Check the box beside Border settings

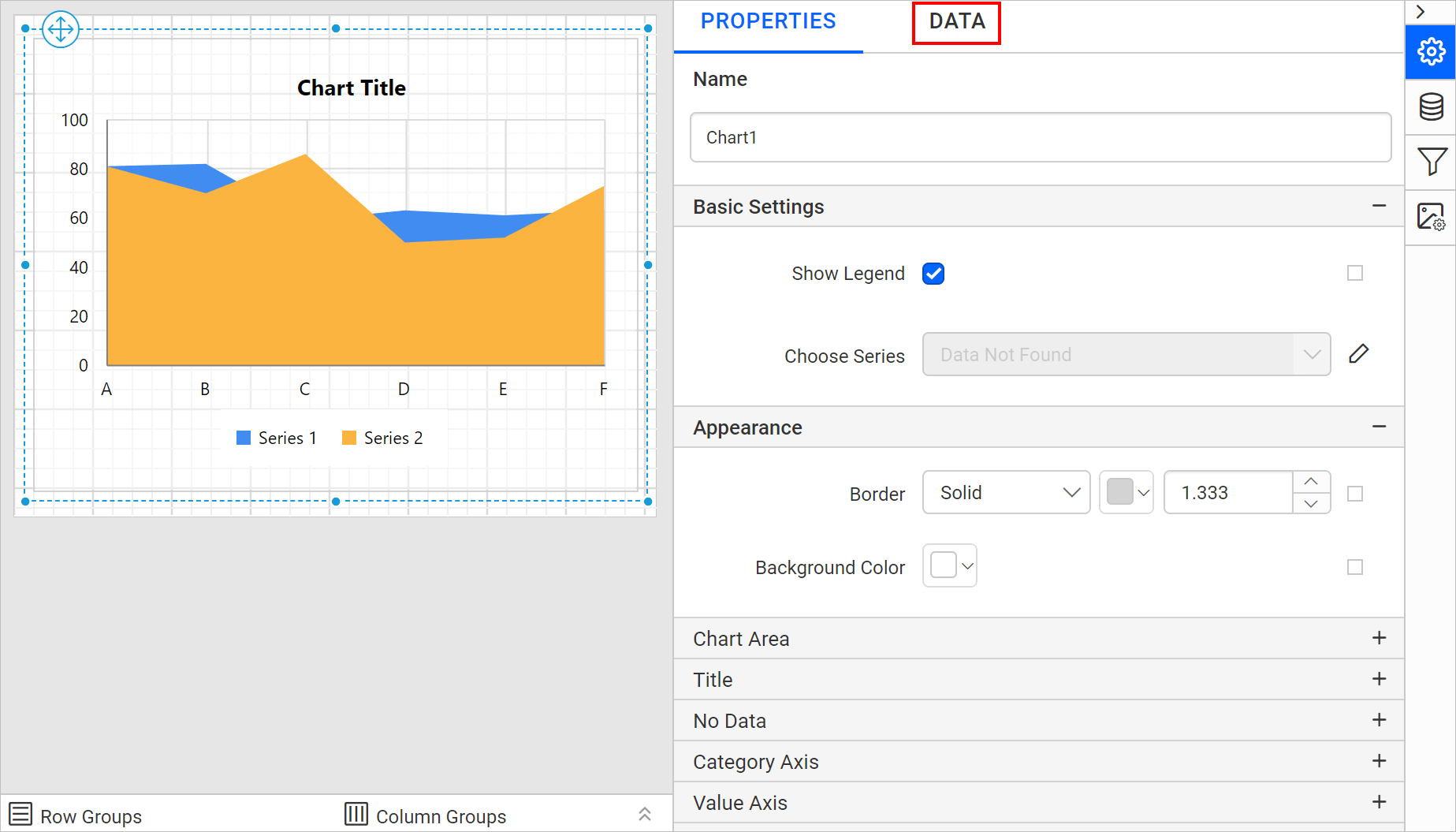tap(1355, 494)
